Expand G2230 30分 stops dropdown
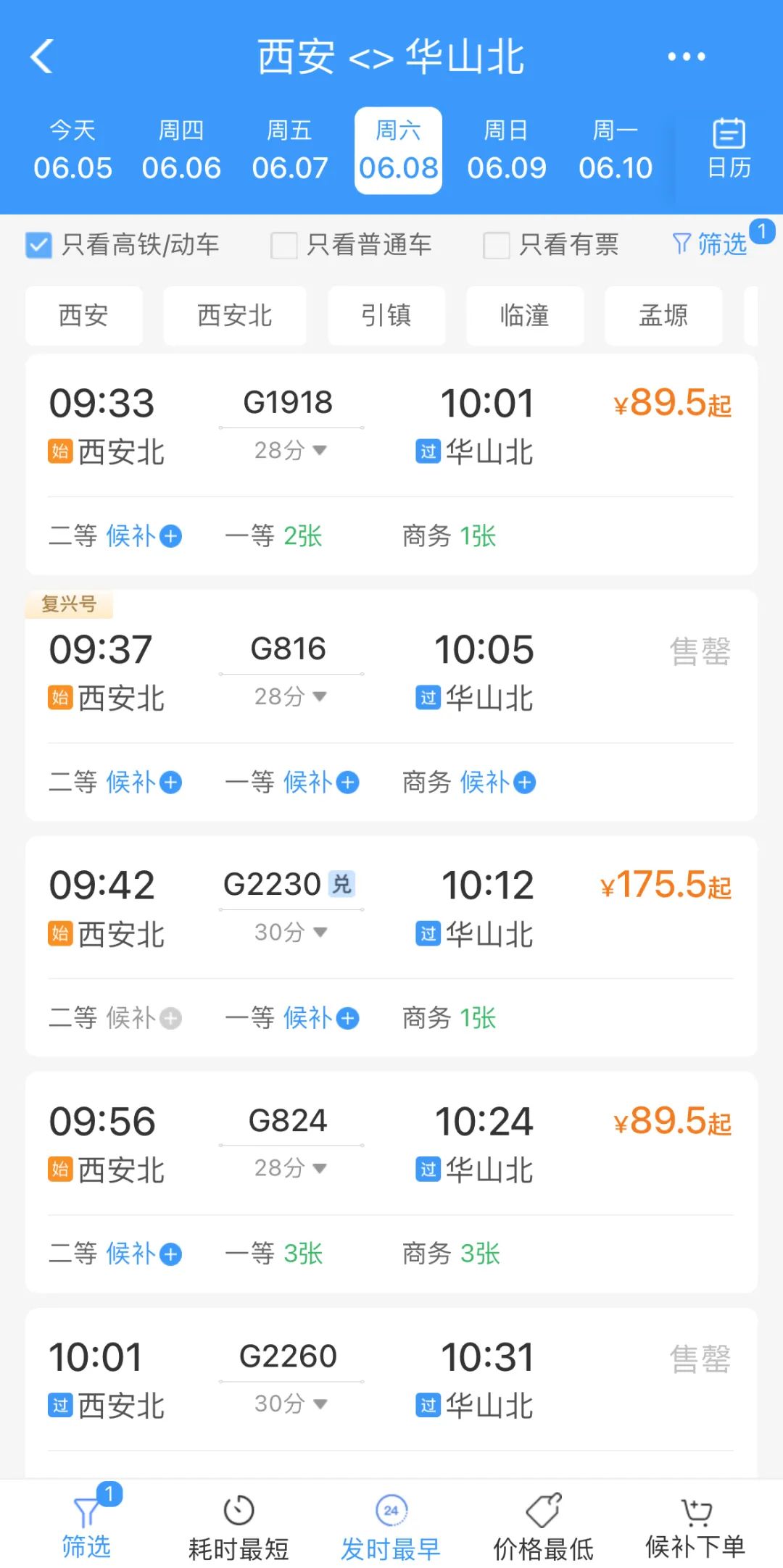The image size is (783, 1568). (290, 933)
